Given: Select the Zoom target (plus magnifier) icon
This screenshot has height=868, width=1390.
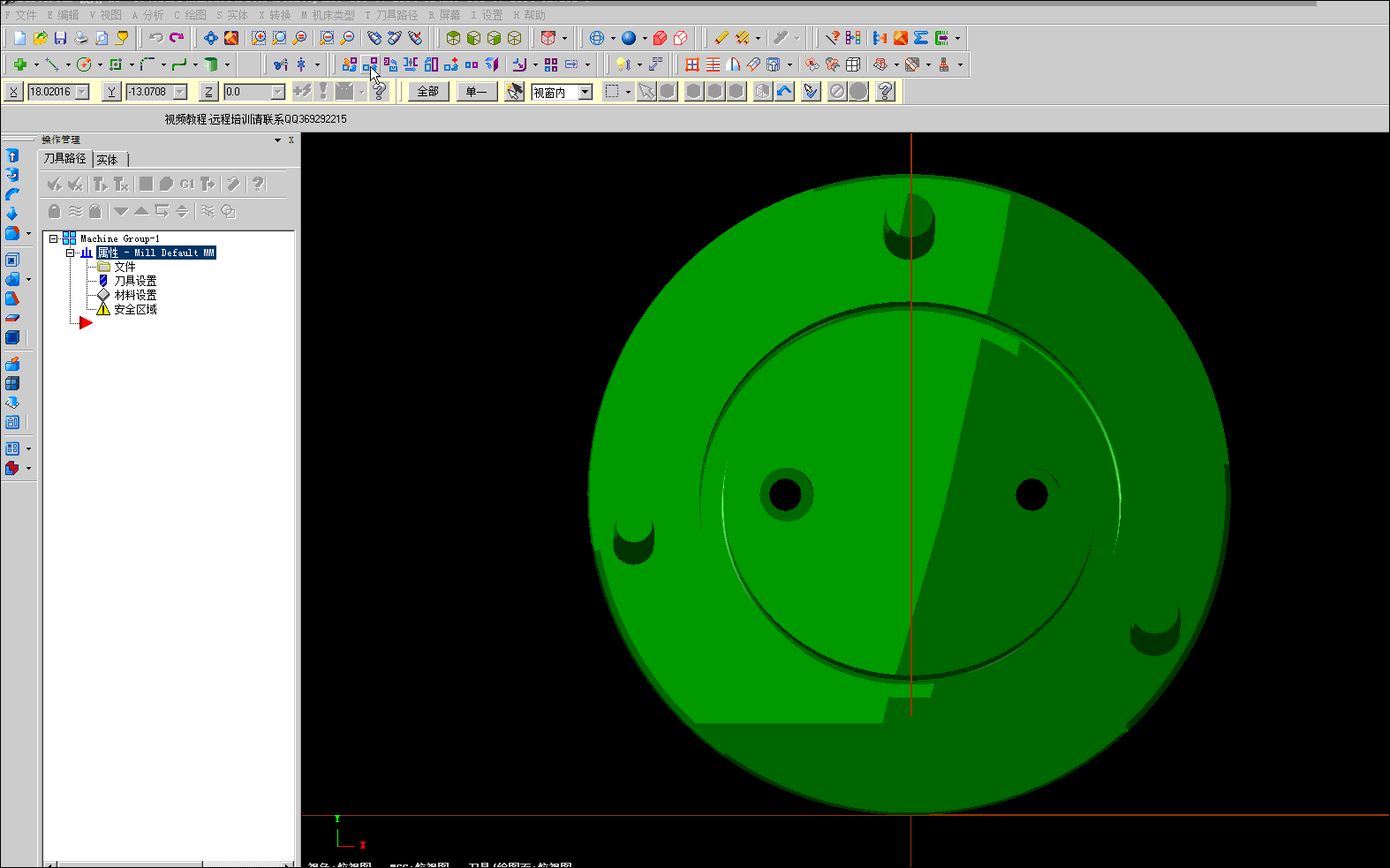Looking at the screenshot, I should [259, 38].
